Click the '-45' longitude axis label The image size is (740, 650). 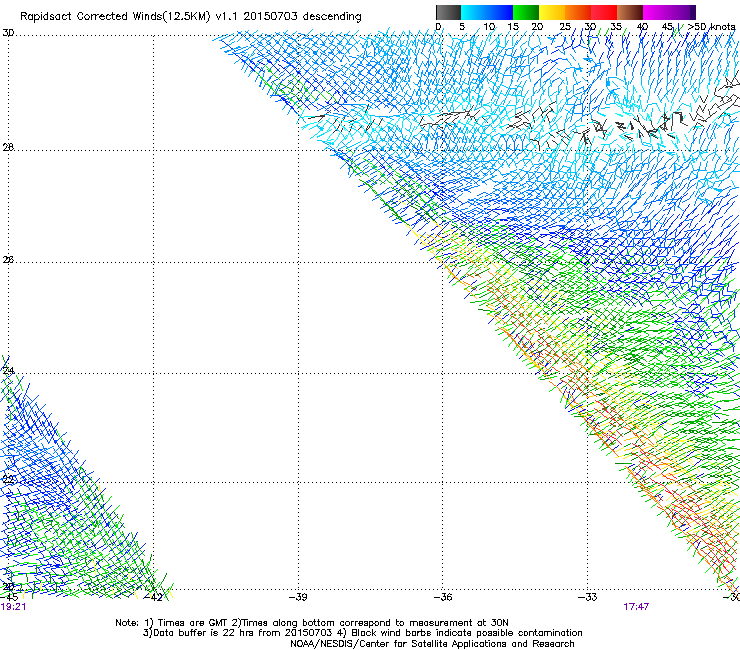tap(9, 597)
